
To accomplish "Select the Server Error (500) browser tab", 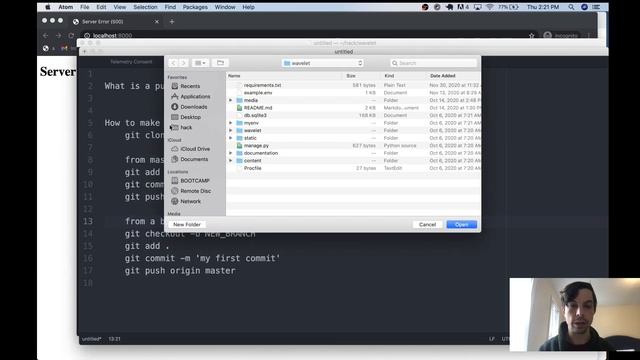I will [115, 21].
